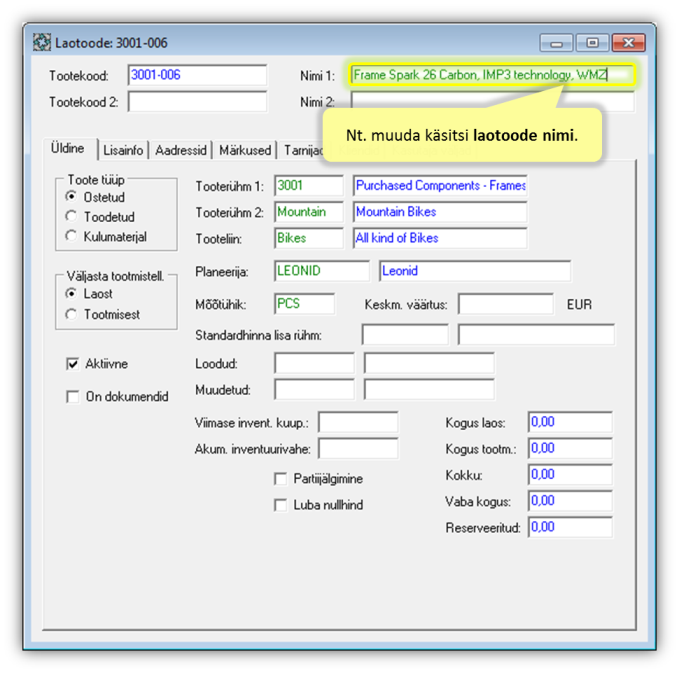This screenshot has width=679, height=673.
Task: Click the Laotoode window title icon
Action: tap(42, 42)
